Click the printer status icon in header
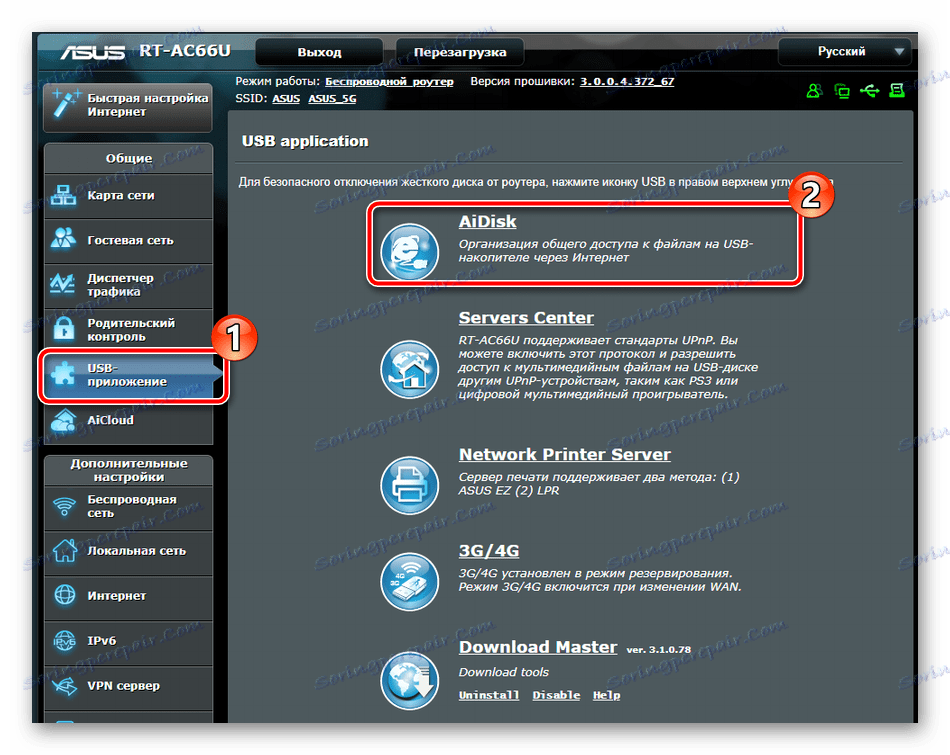 point(897,91)
